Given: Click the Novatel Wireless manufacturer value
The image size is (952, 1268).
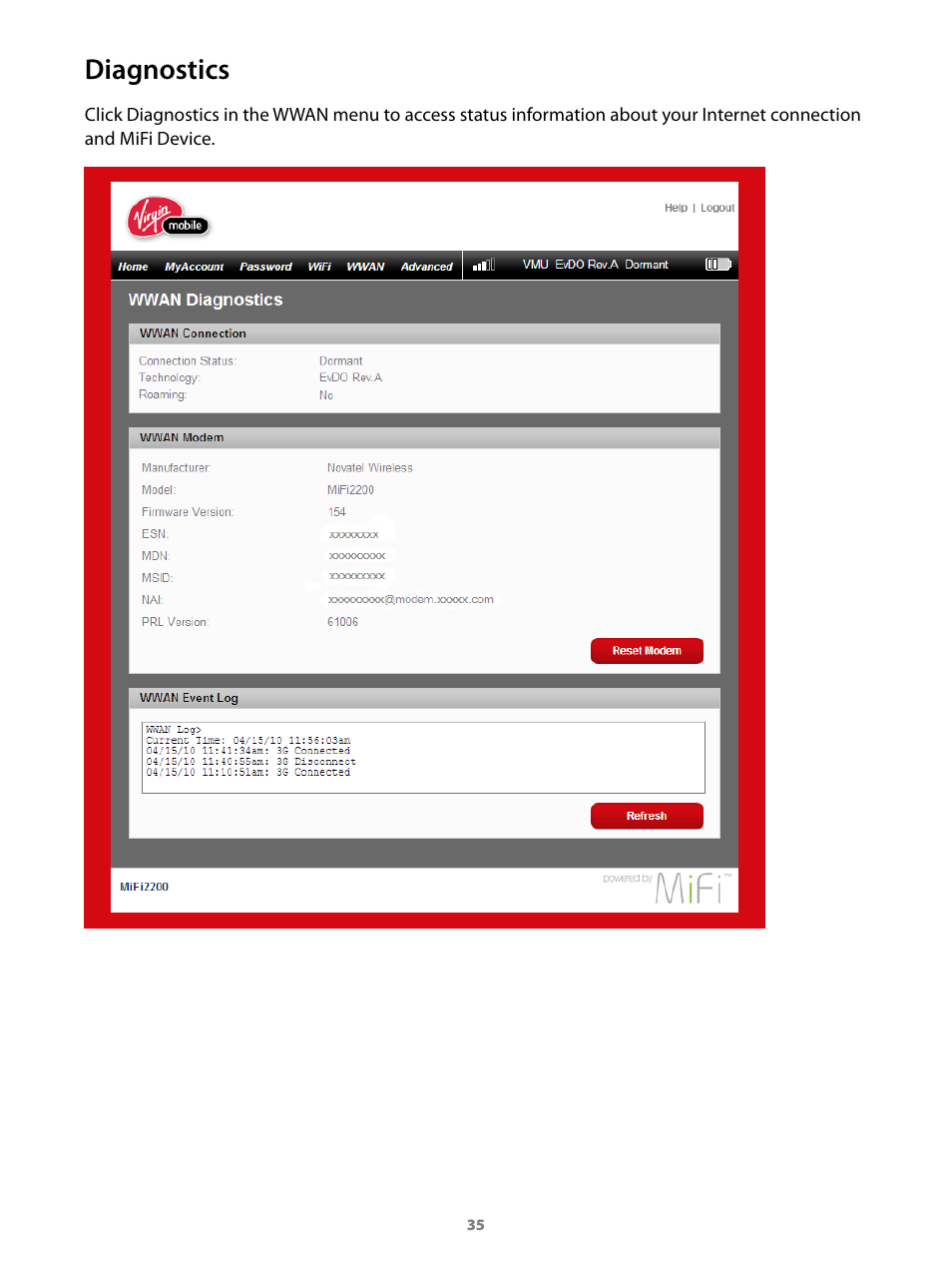Looking at the screenshot, I should [369, 468].
